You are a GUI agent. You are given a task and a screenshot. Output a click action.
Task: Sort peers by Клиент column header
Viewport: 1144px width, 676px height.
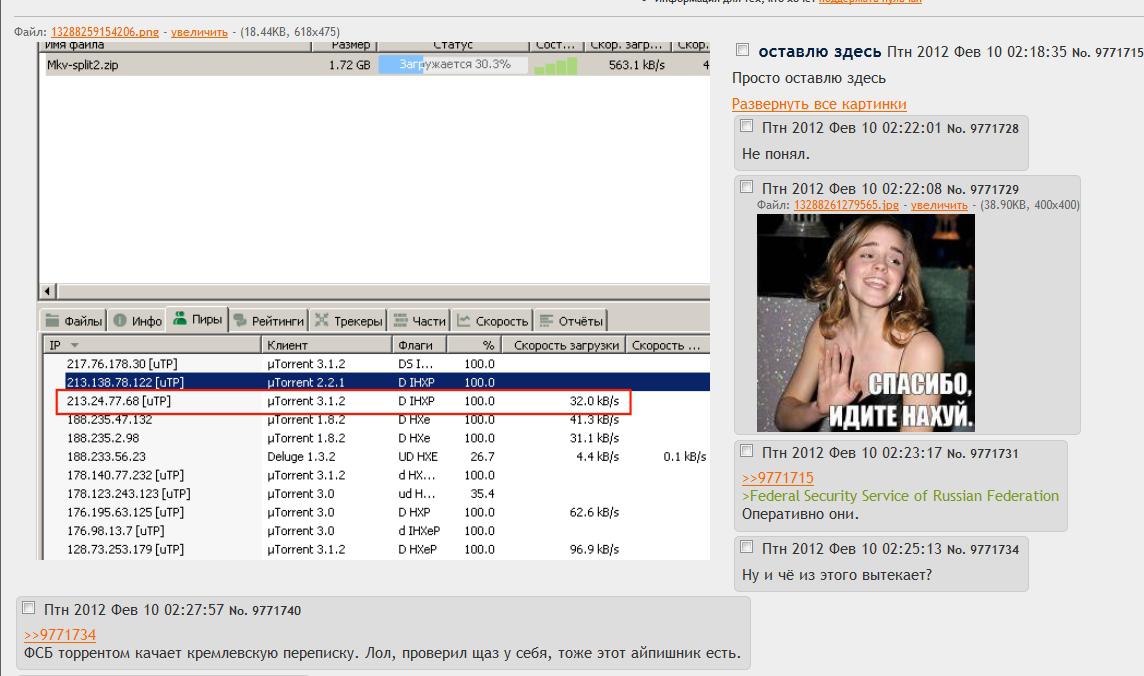(326, 345)
